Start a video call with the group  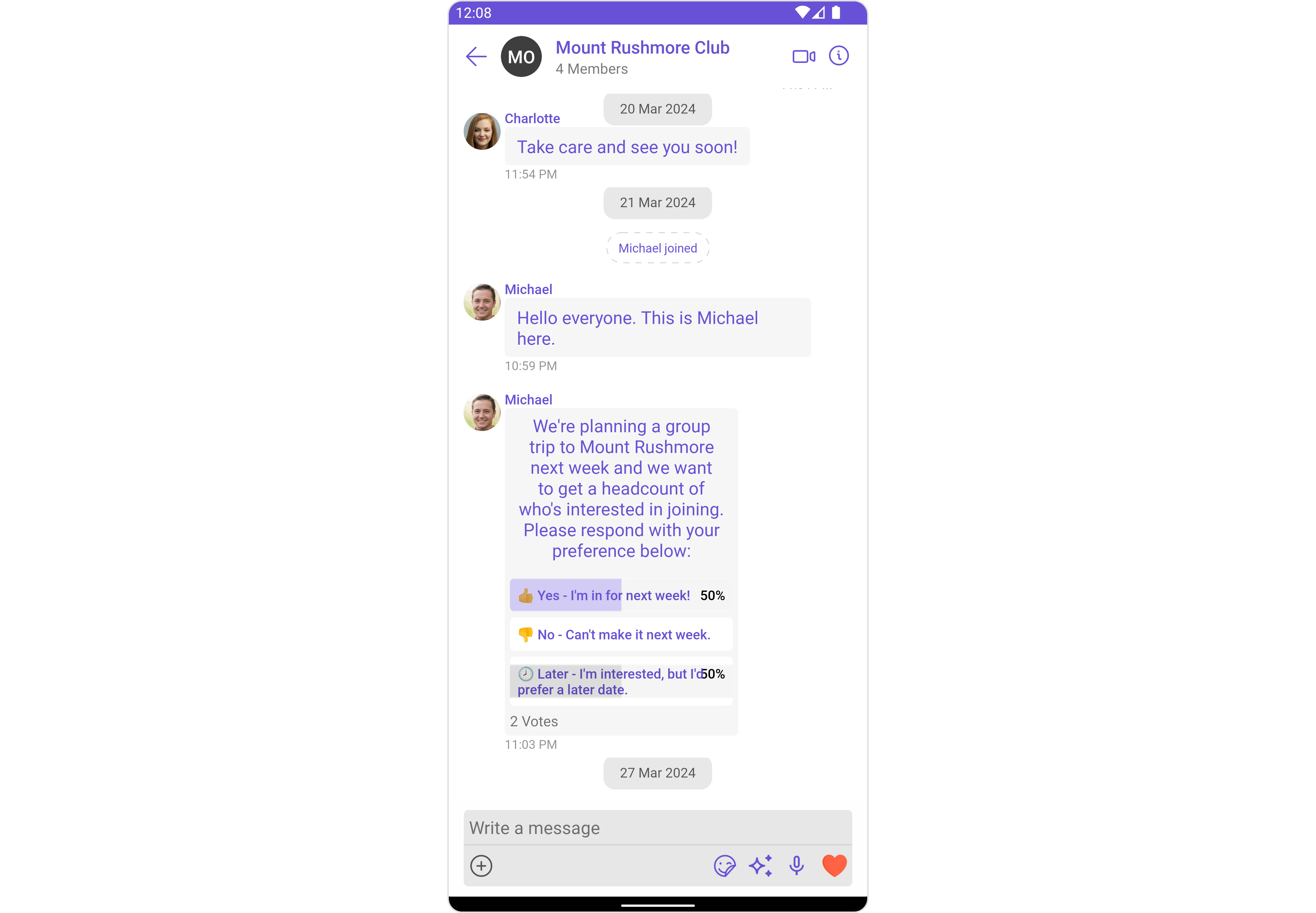(x=803, y=57)
